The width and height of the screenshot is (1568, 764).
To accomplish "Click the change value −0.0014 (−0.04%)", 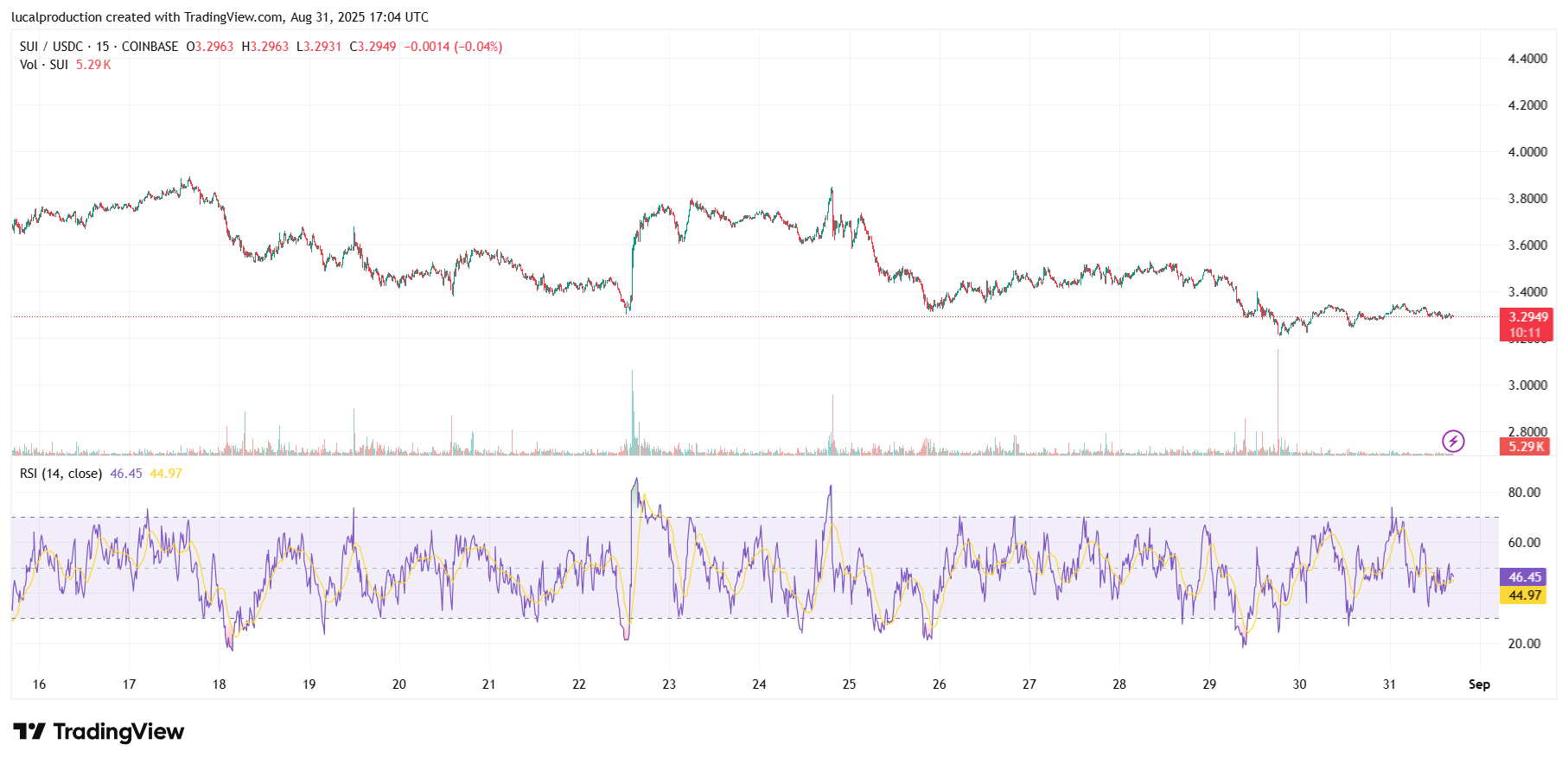I will click(x=453, y=47).
